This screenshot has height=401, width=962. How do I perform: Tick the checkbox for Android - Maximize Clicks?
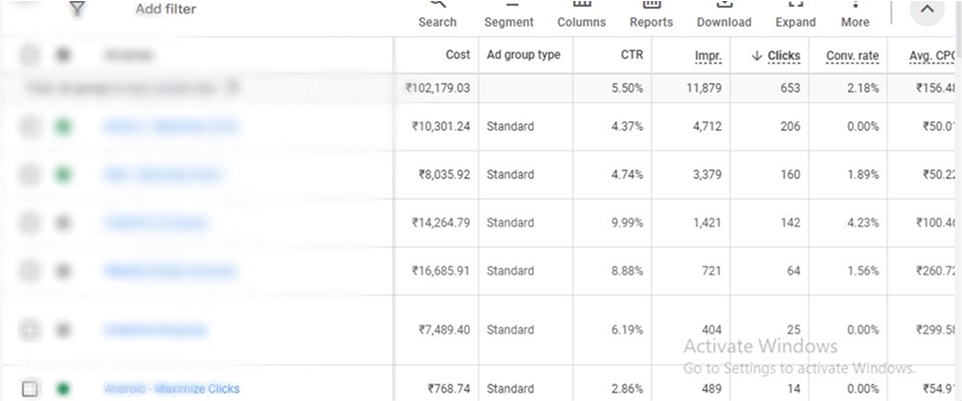(30, 389)
